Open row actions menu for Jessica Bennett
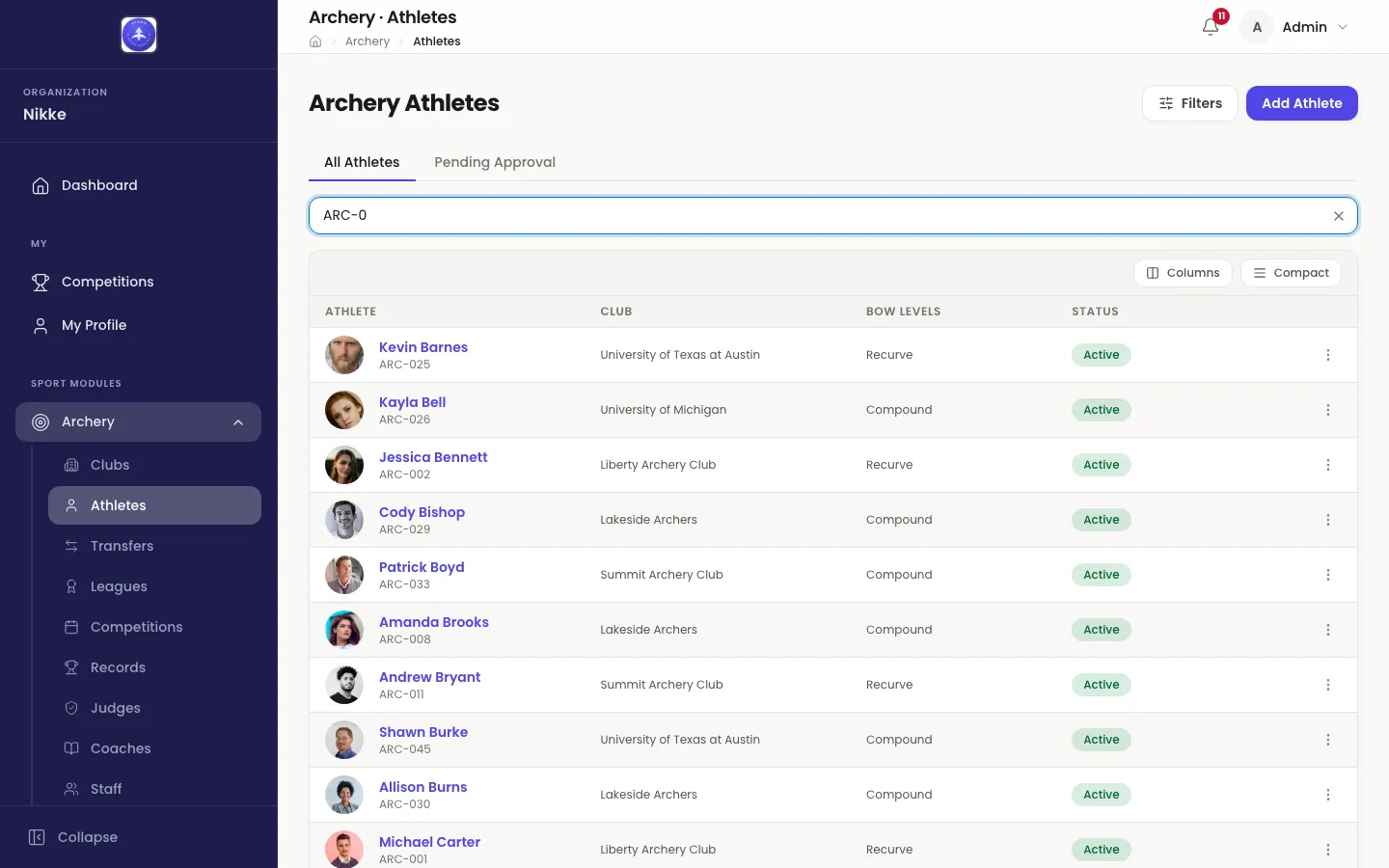The height and width of the screenshot is (868, 1389). (1328, 465)
